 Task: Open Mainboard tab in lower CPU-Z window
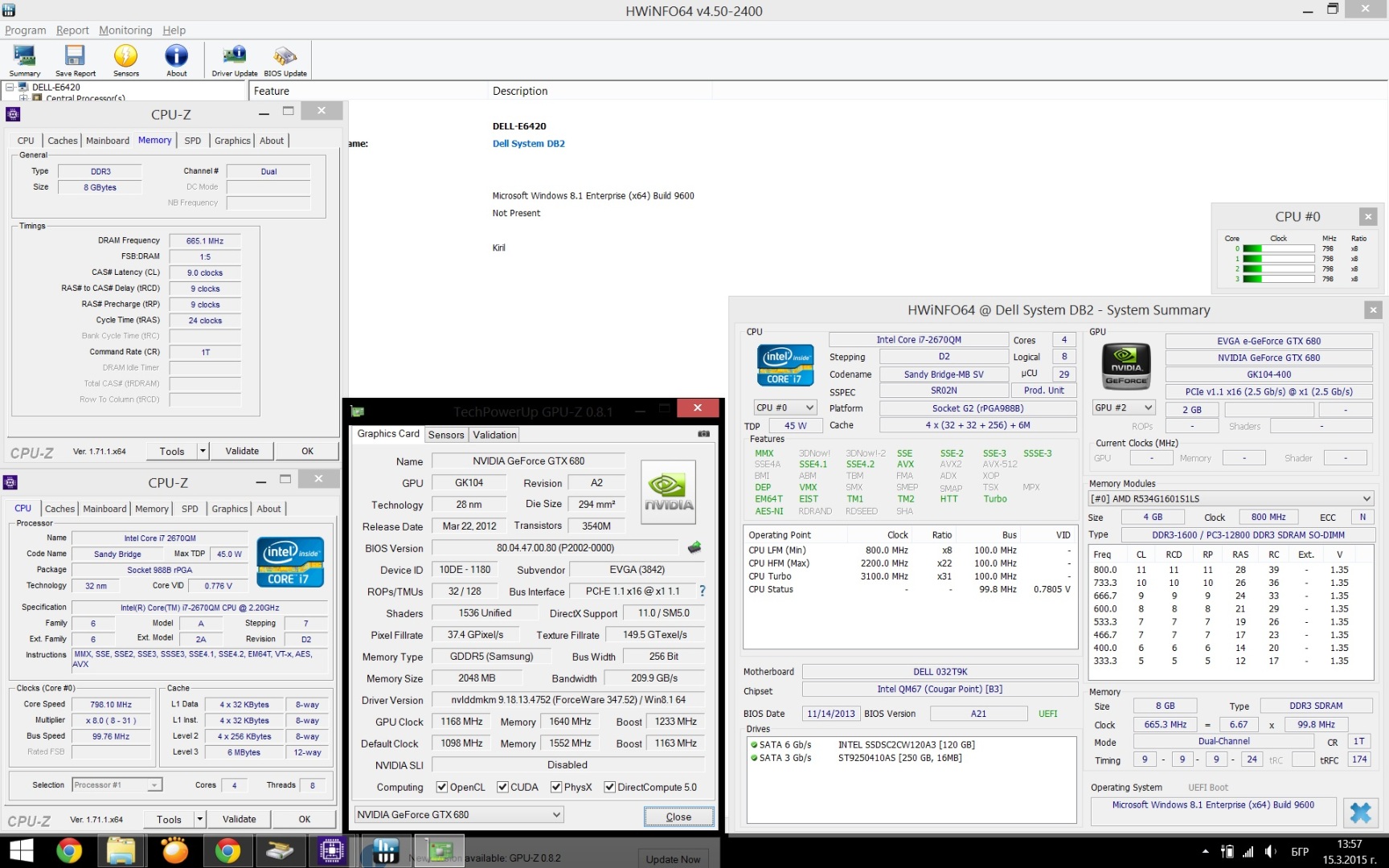104,509
